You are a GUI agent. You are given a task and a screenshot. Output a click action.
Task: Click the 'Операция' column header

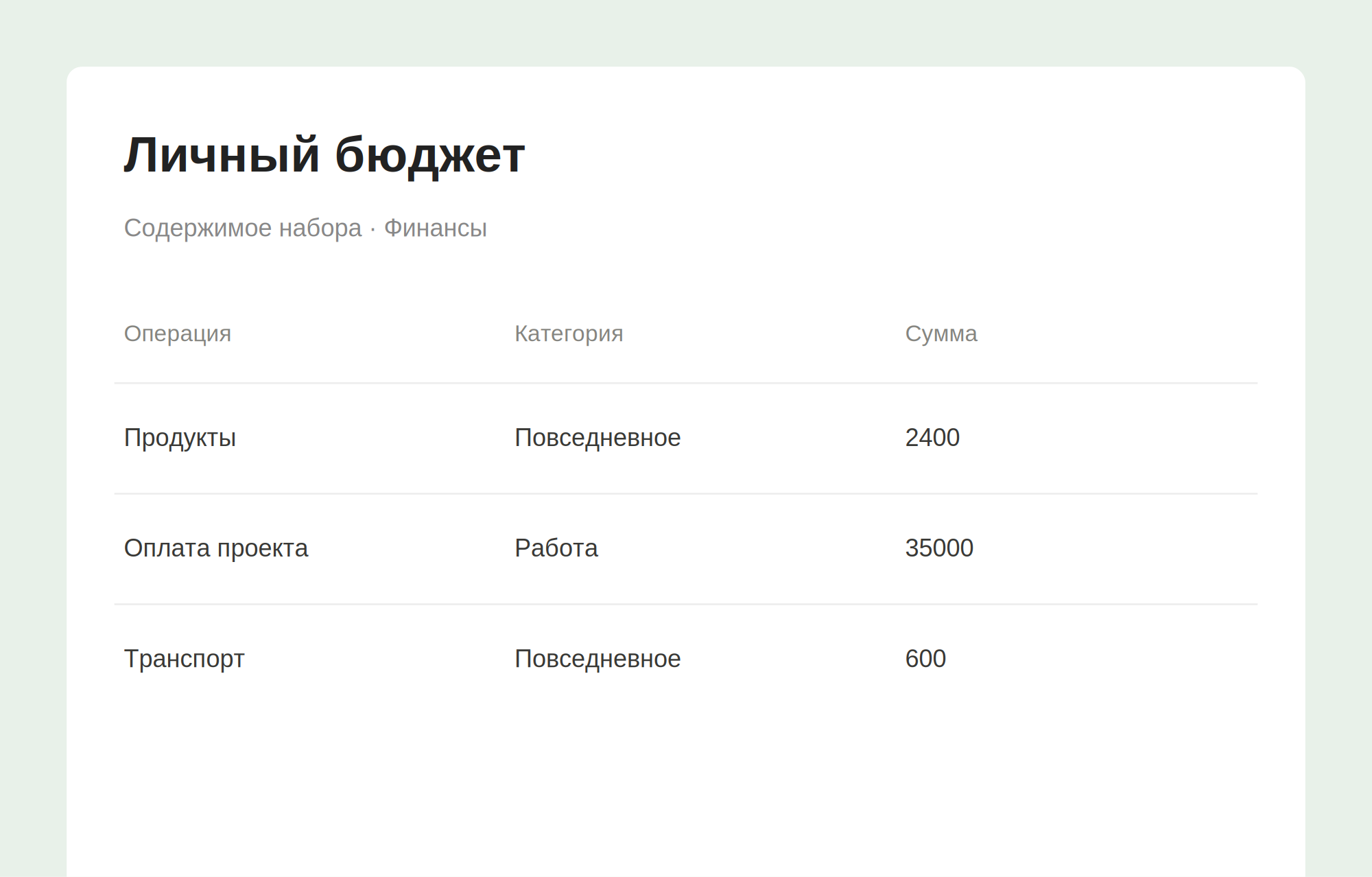click(178, 334)
